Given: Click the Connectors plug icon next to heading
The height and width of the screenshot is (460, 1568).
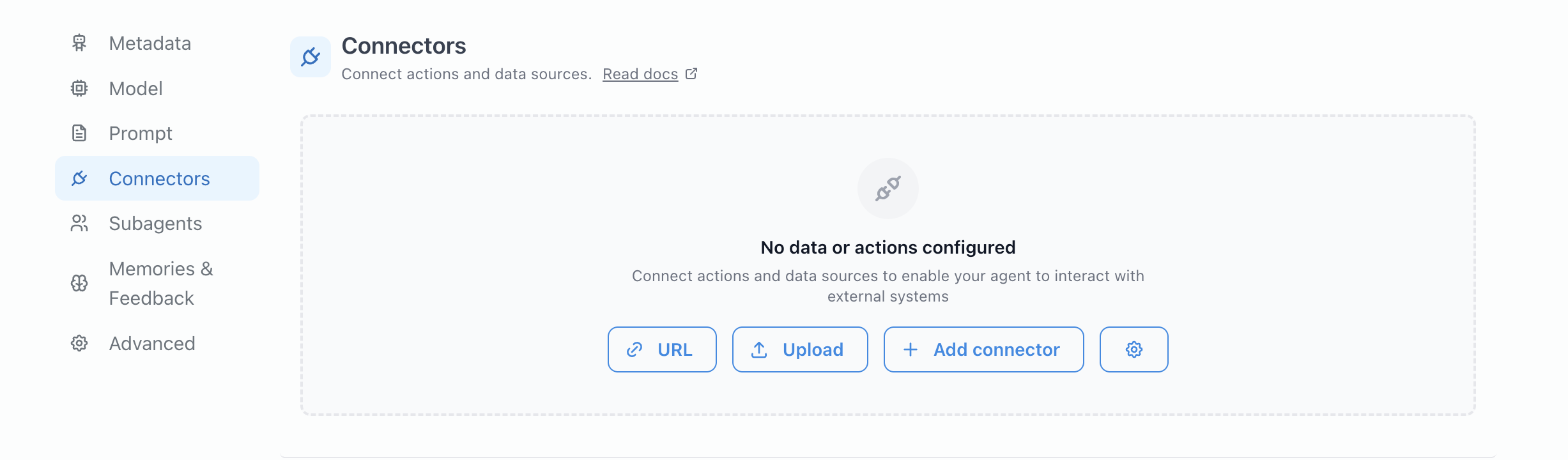Looking at the screenshot, I should 311,57.
